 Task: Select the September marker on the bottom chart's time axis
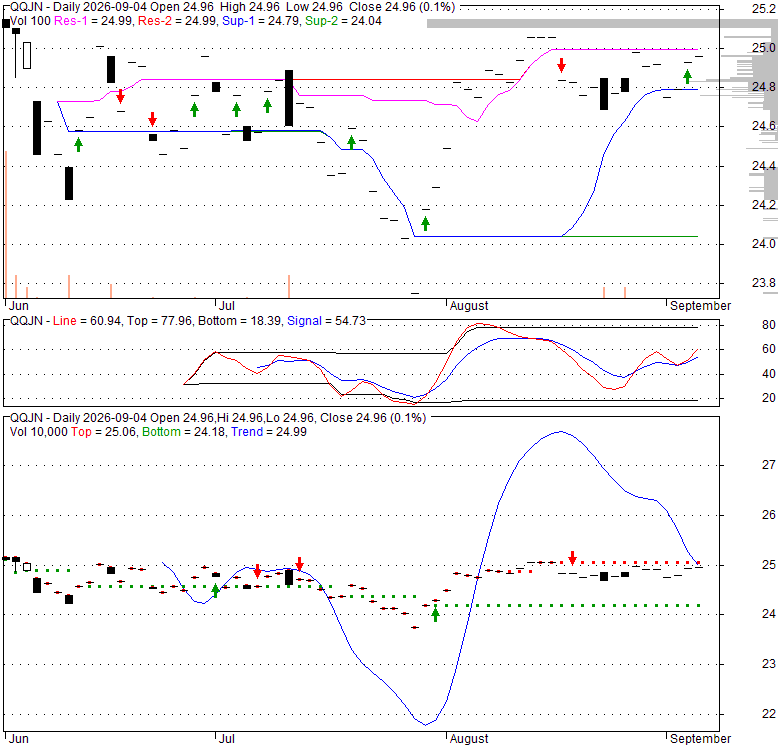click(x=700, y=738)
